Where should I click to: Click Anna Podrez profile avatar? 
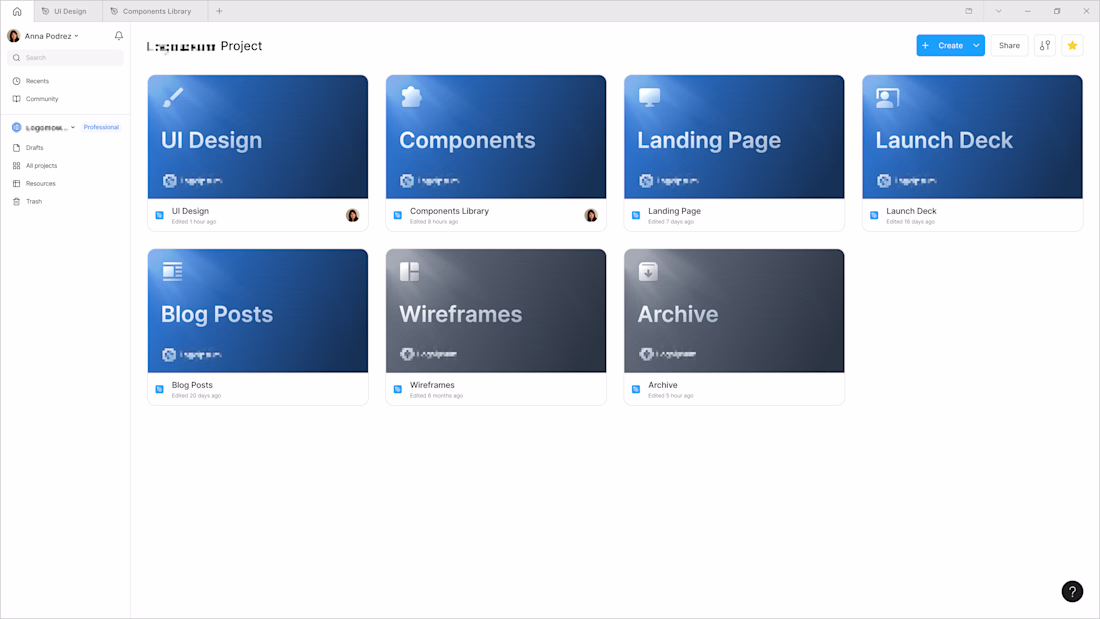coord(13,36)
